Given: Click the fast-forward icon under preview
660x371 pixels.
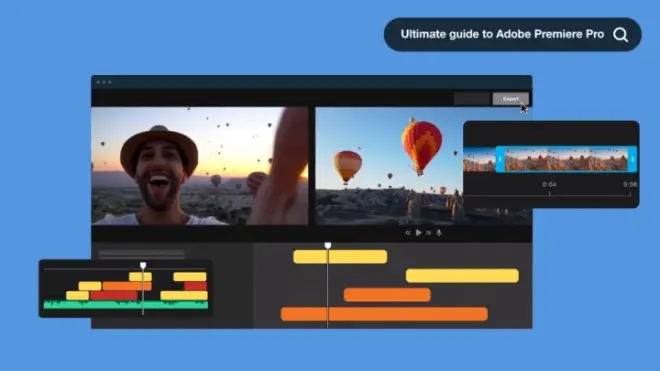Looking at the screenshot, I should (428, 232).
